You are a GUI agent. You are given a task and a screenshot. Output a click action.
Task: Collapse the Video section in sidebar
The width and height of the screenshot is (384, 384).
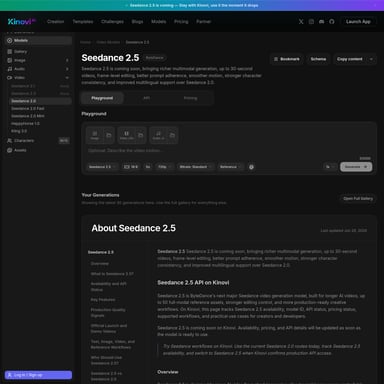click(67, 78)
